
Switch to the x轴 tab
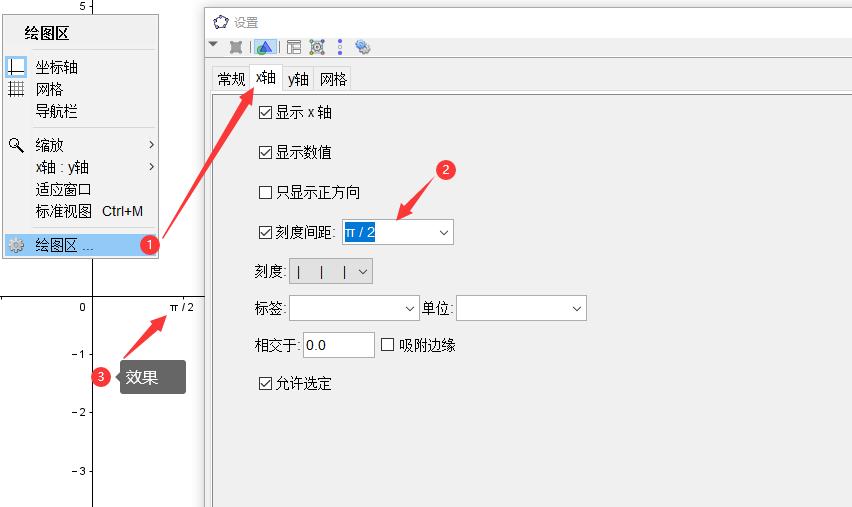266,78
